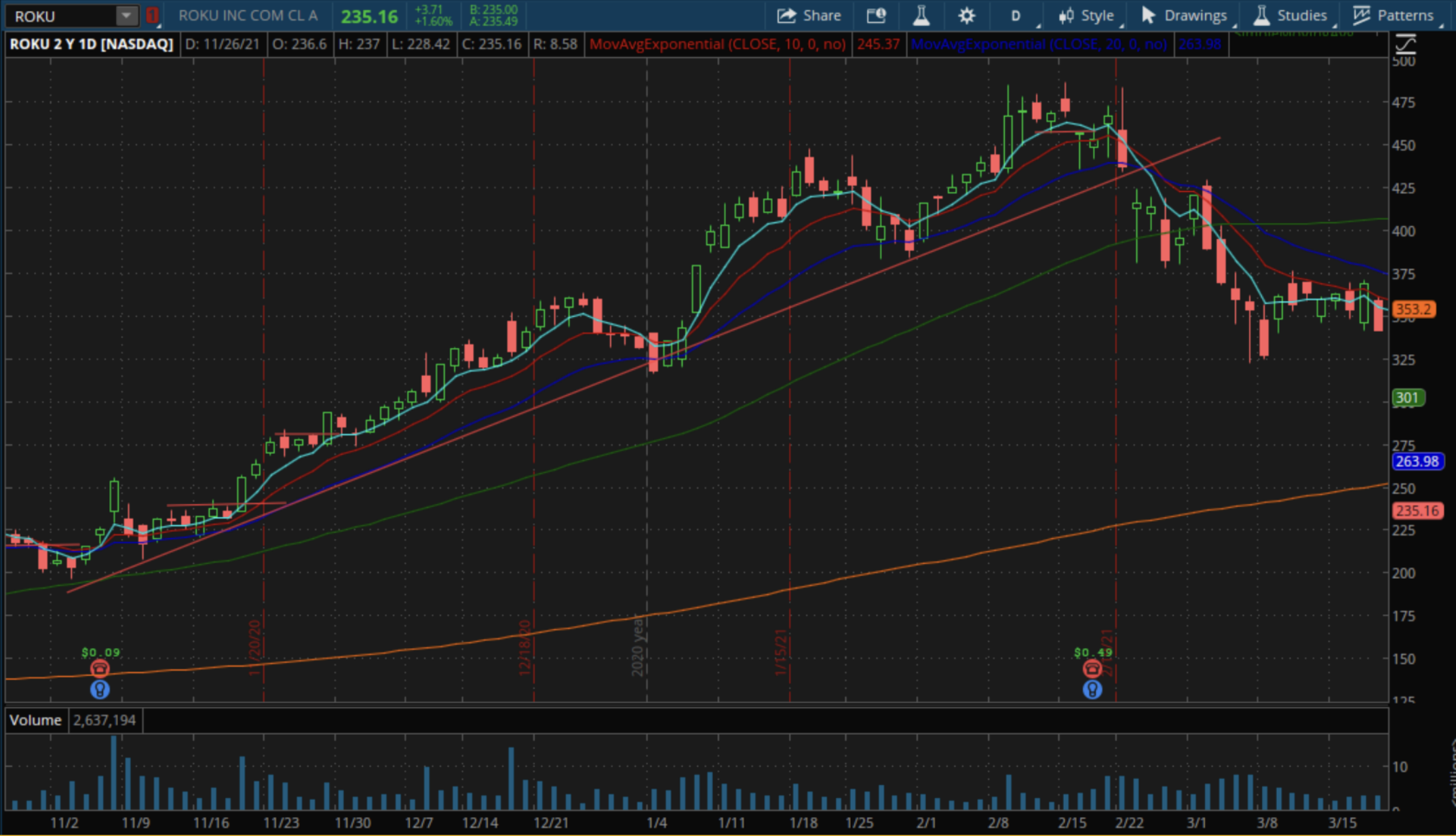Click the orange 353.2 price bubble on axis
This screenshot has width=1456, height=836.
pos(1413,309)
